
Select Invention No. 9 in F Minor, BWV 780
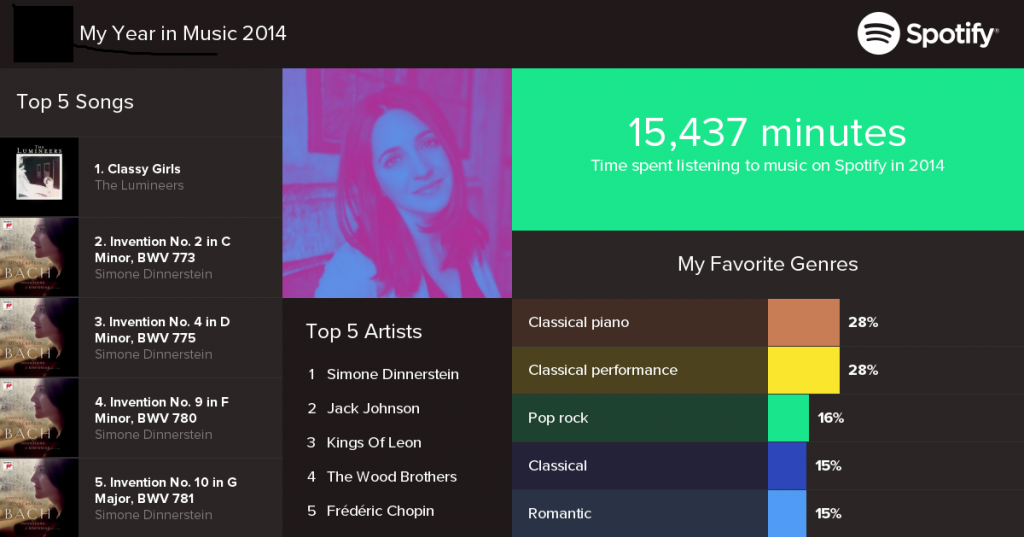161,410
